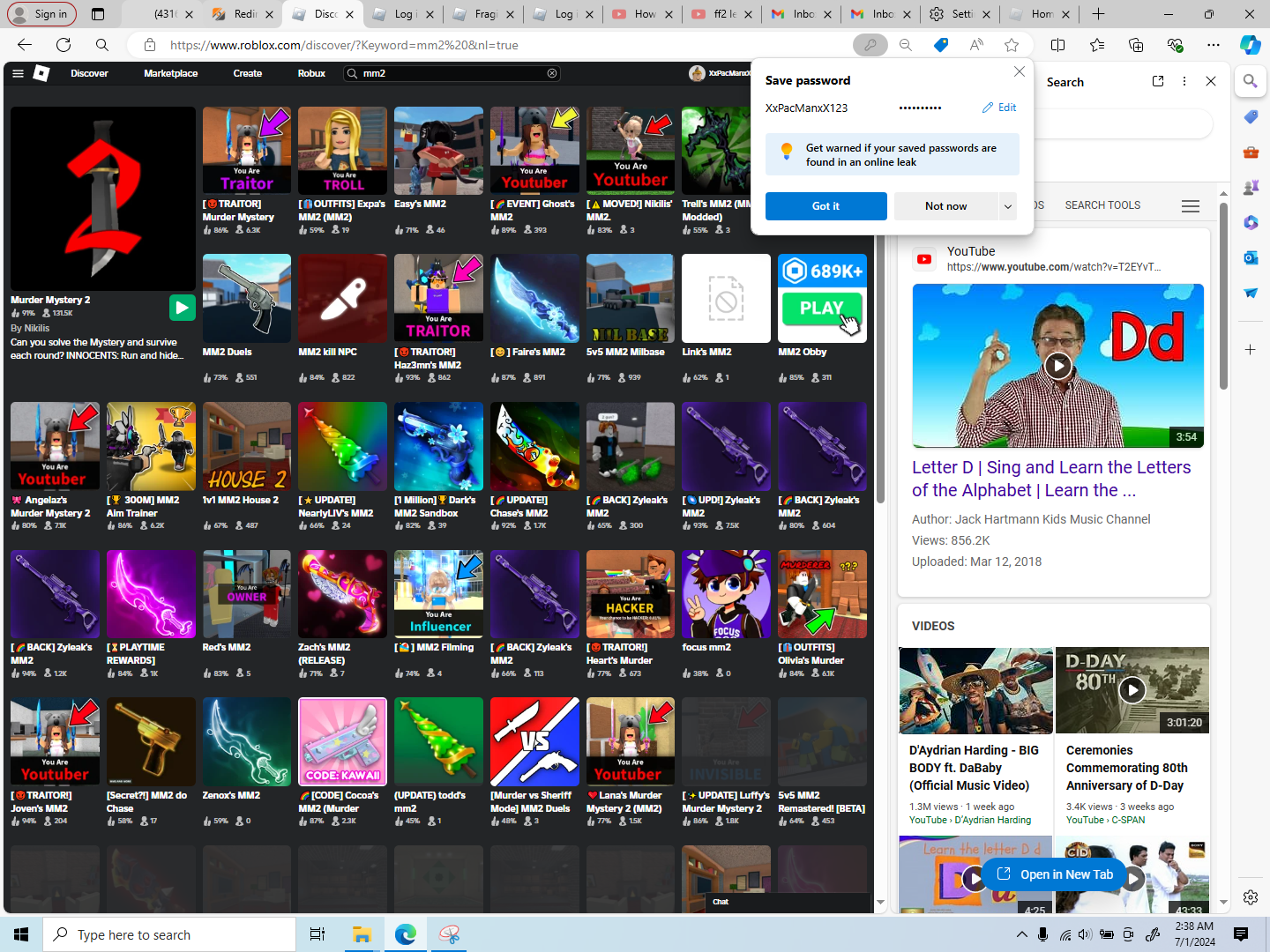Play the Letter D video thumbnail

pyautogui.click(x=1058, y=366)
